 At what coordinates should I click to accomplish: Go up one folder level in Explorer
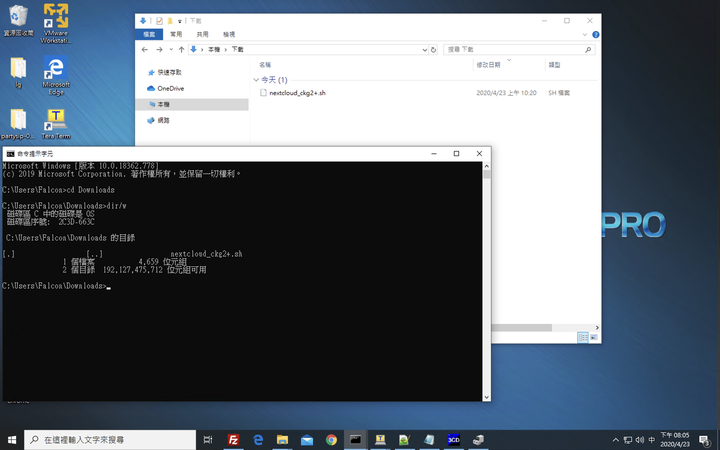pyautogui.click(x=181, y=50)
